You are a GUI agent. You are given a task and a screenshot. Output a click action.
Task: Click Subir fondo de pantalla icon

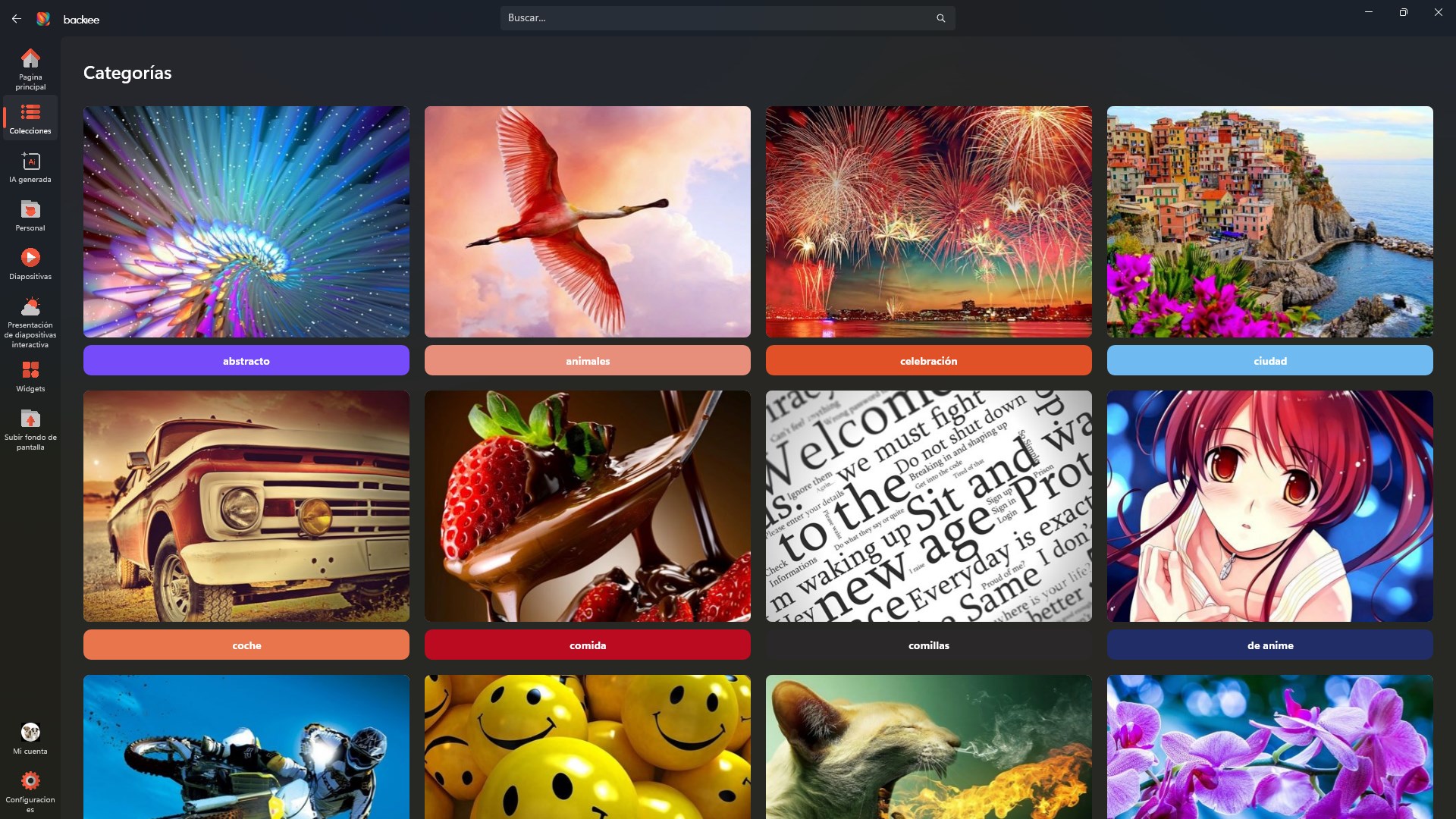[x=30, y=419]
